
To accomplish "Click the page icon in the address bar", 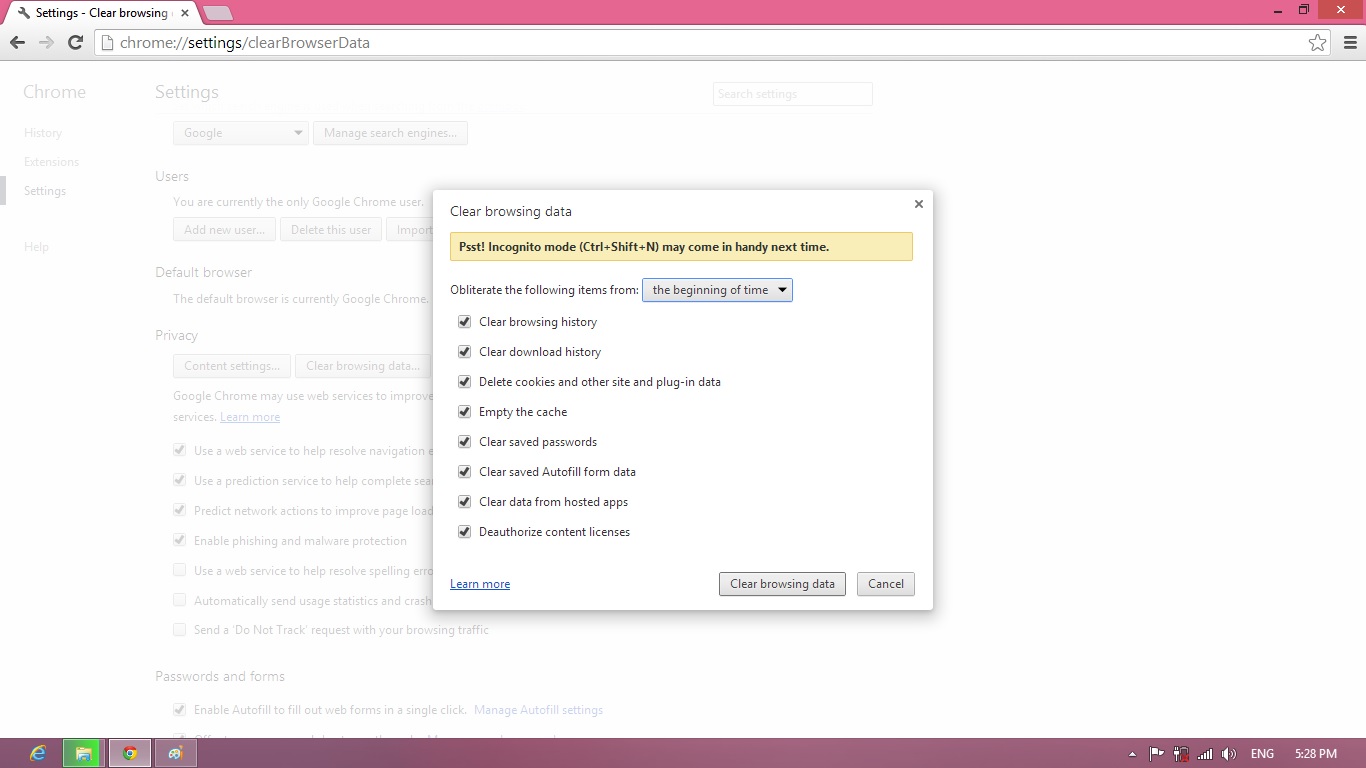I will 106,43.
